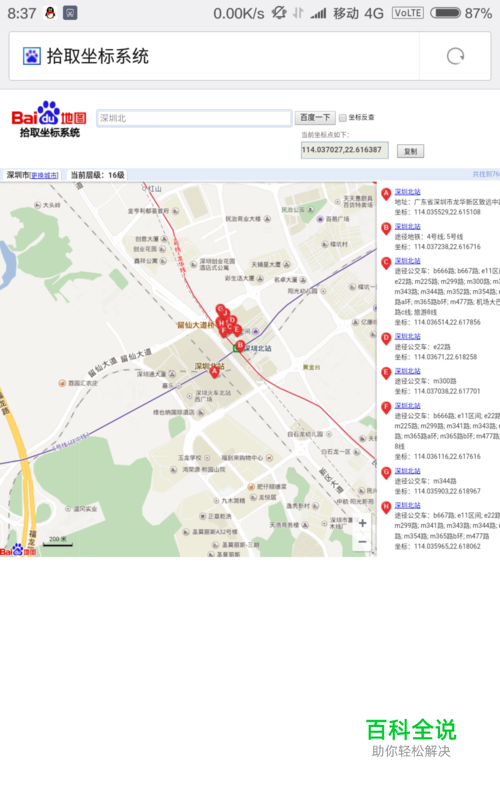This screenshot has height=790, width=500.
Task: Click the 留仙大道桥 label on map
Action: coord(196,325)
